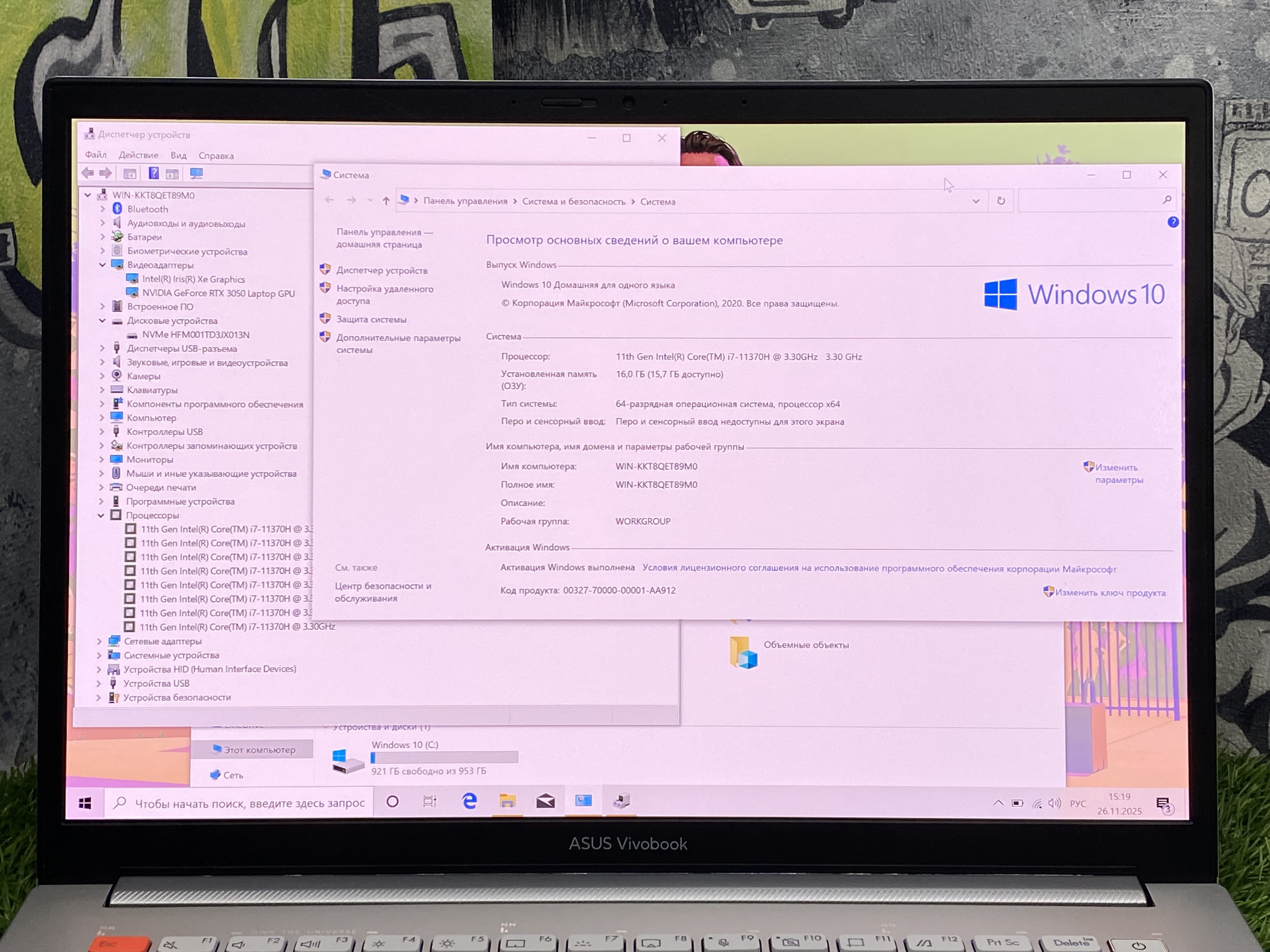
Task: Click the Task View taskbar icon
Action: (429, 802)
